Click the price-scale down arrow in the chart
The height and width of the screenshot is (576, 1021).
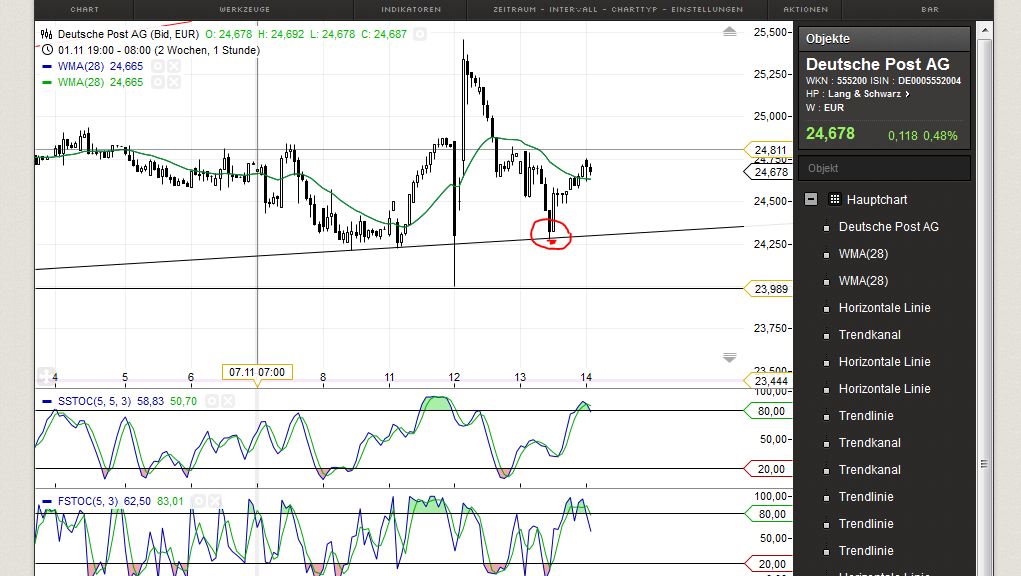[x=729, y=357]
